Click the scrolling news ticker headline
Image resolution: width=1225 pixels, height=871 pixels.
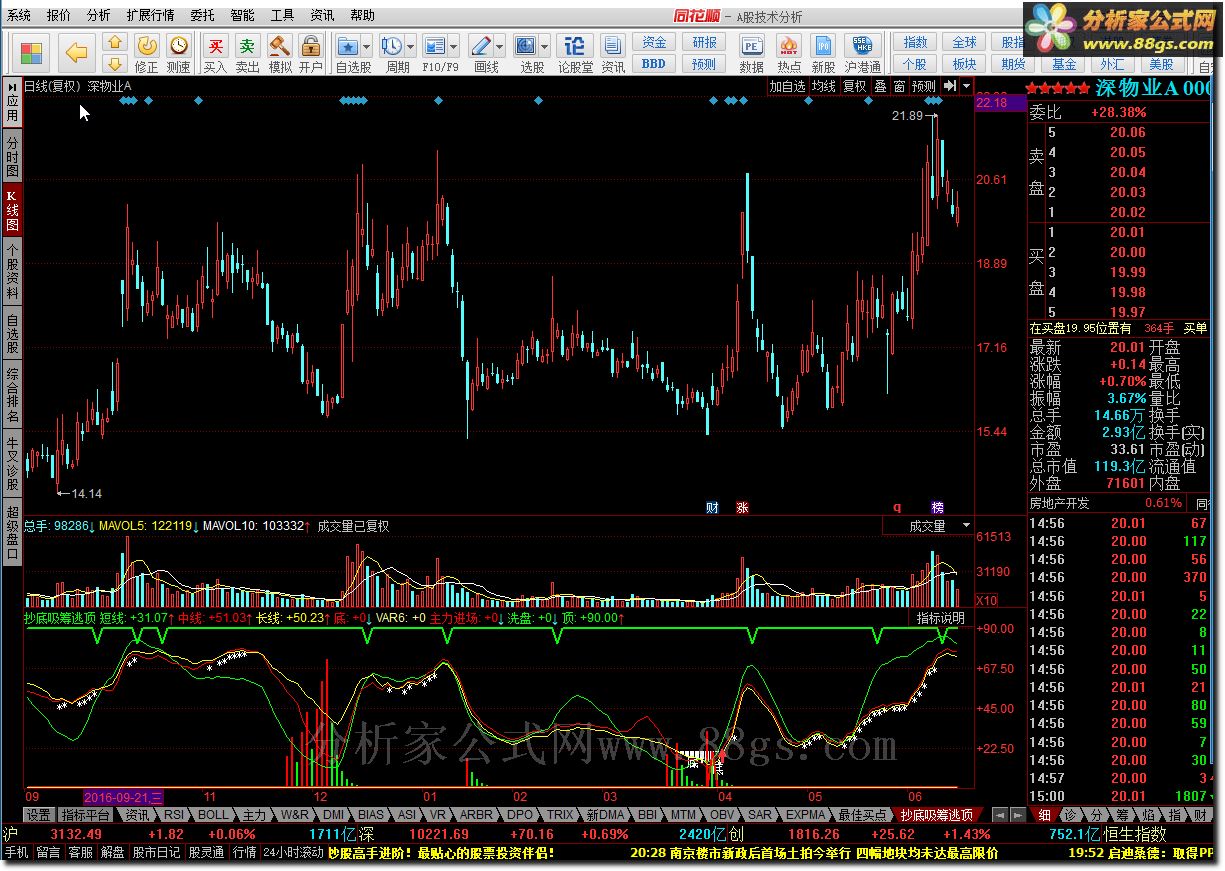814,853
